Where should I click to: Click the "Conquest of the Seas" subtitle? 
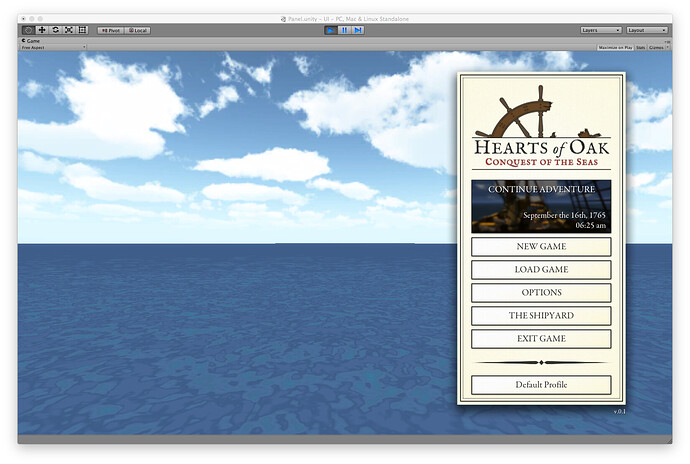pyautogui.click(x=541, y=162)
